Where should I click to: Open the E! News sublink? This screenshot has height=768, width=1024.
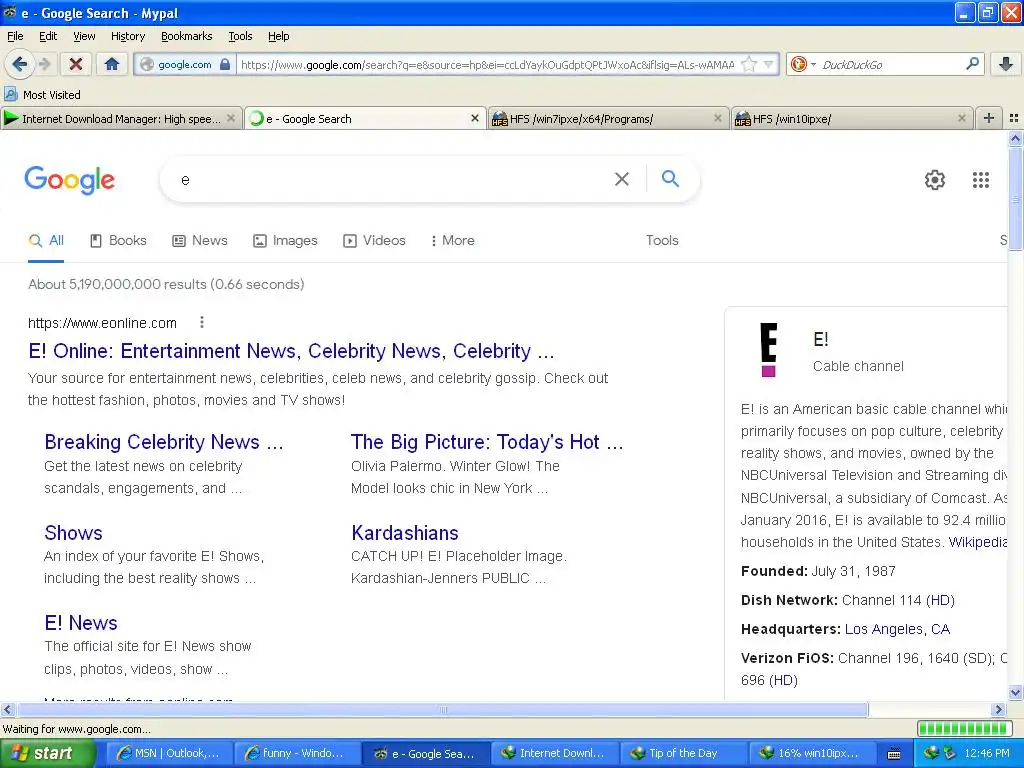click(x=81, y=623)
